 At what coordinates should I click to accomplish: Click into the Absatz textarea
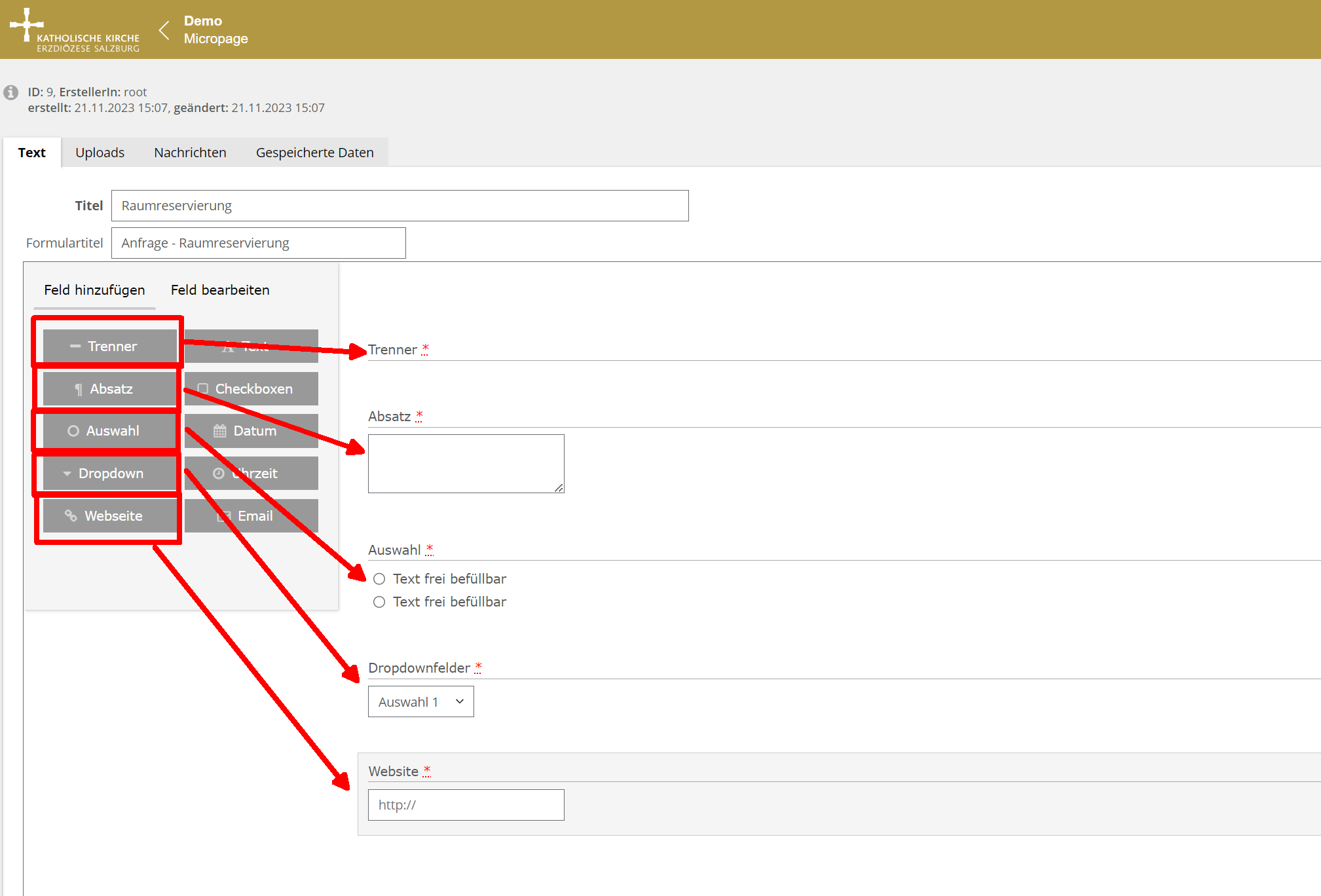click(466, 463)
